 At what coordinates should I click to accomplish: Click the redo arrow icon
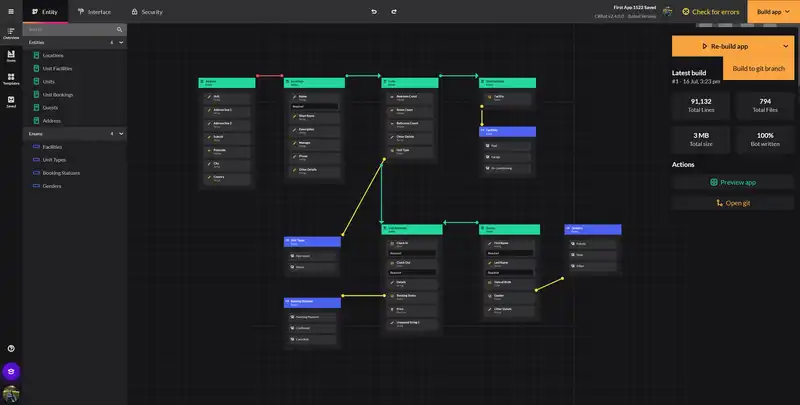[402, 12]
